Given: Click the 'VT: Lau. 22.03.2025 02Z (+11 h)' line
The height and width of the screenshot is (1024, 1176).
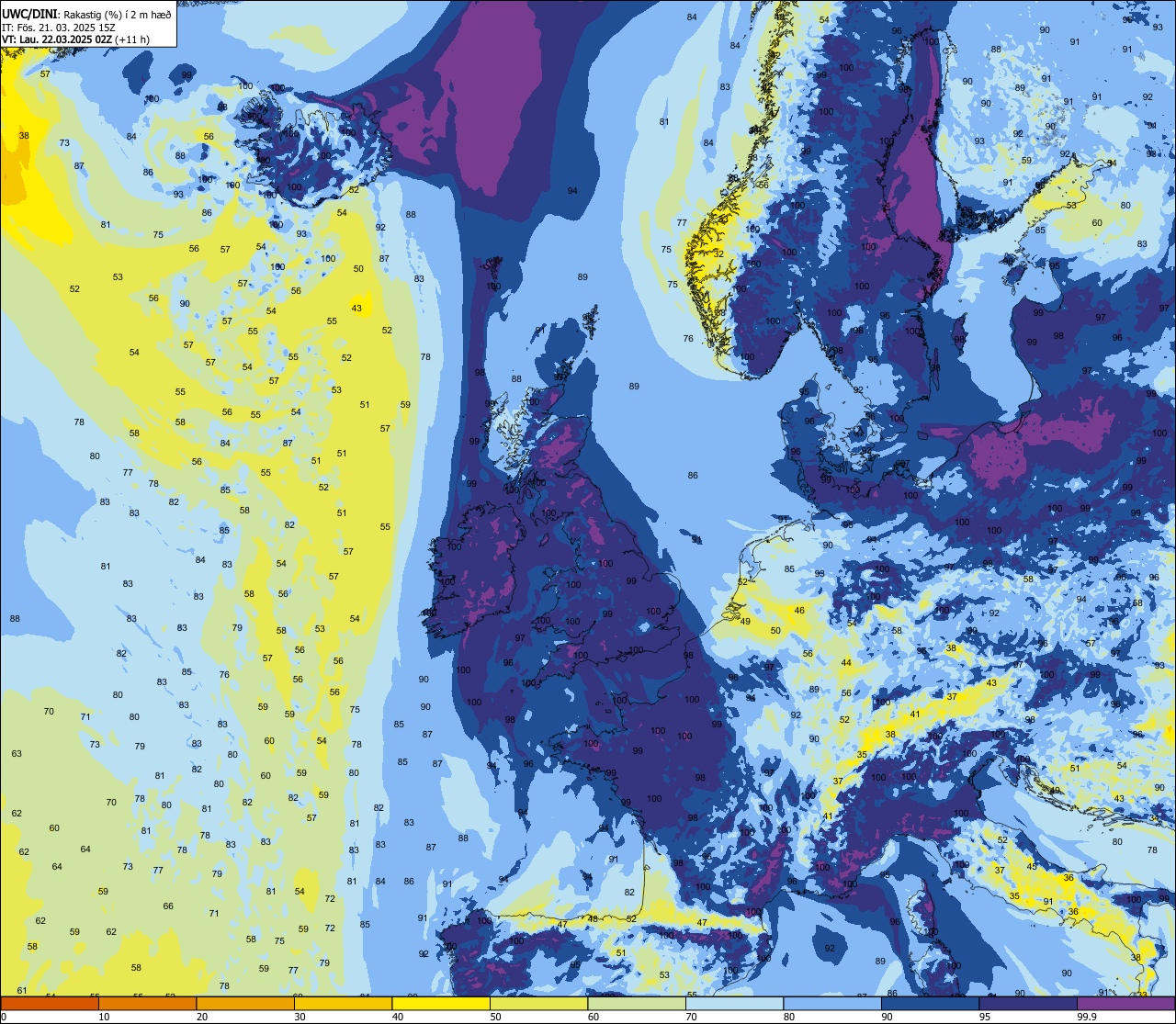Looking at the screenshot, I should [x=75, y=39].
